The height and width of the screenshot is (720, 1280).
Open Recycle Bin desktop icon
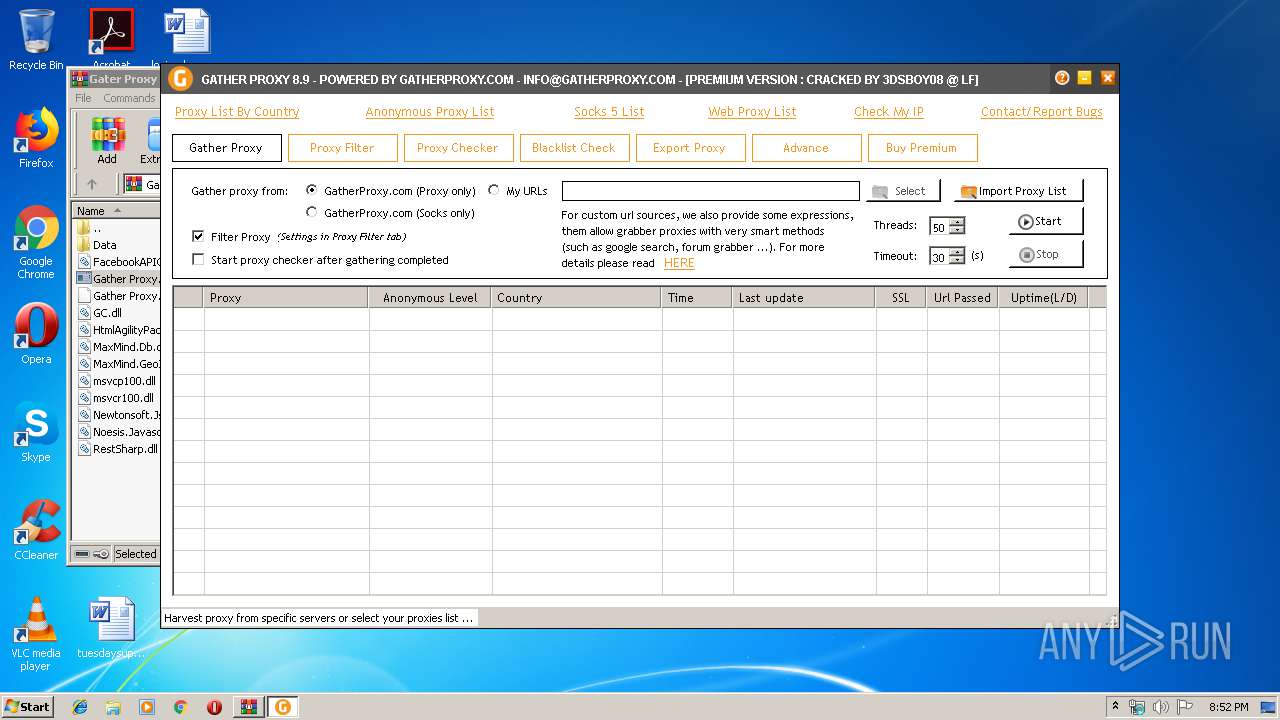[36, 40]
